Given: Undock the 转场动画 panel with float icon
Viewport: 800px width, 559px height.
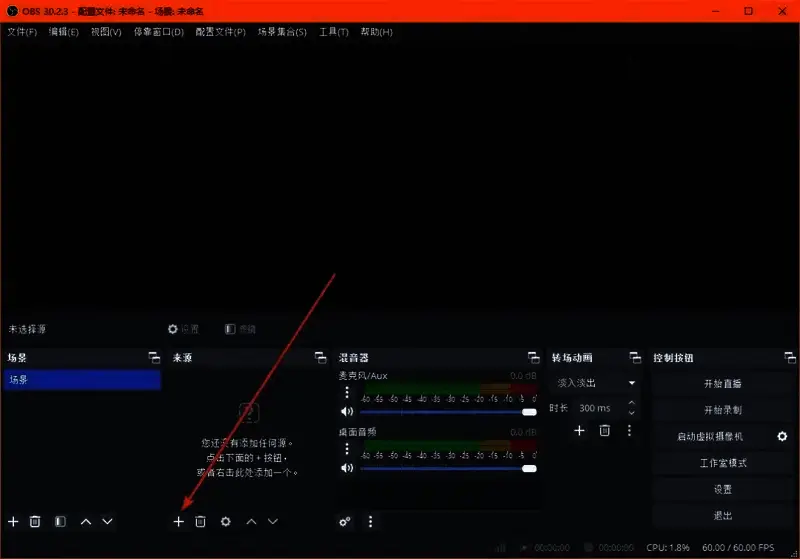Looking at the screenshot, I should coord(635,358).
